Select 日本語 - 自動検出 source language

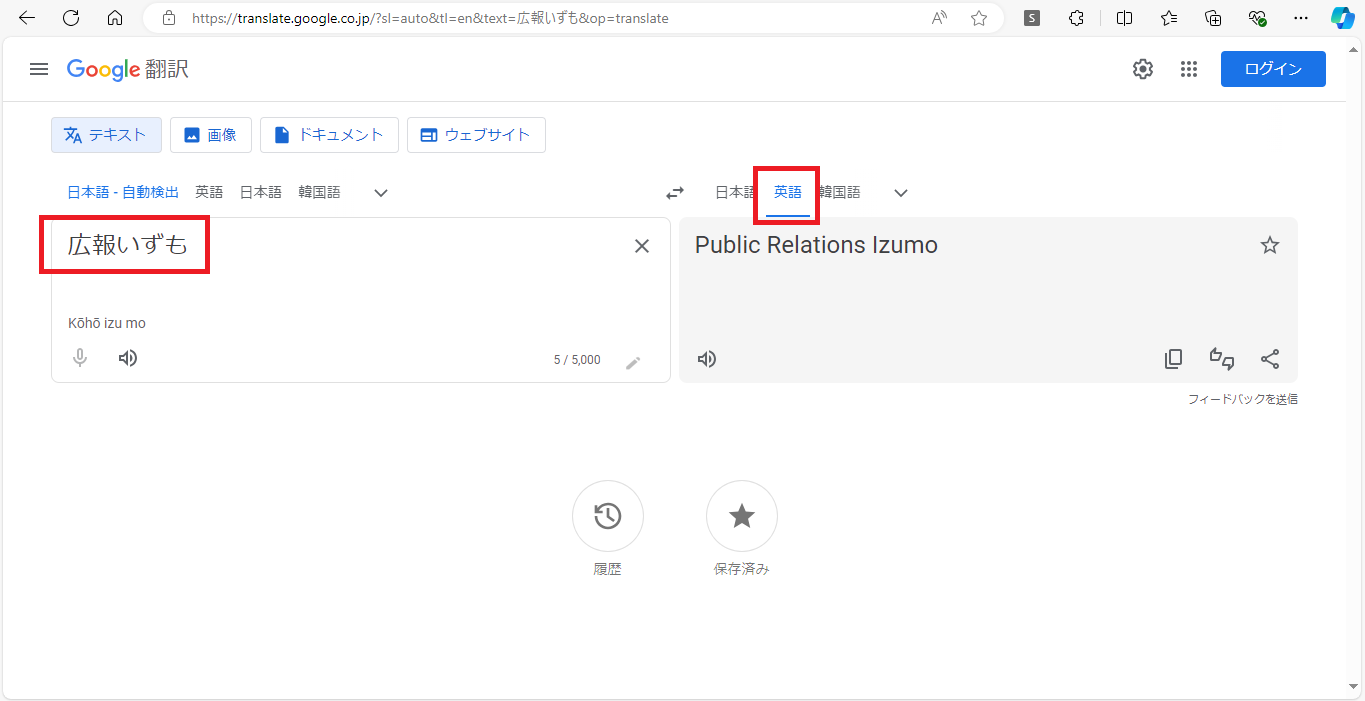[x=123, y=192]
